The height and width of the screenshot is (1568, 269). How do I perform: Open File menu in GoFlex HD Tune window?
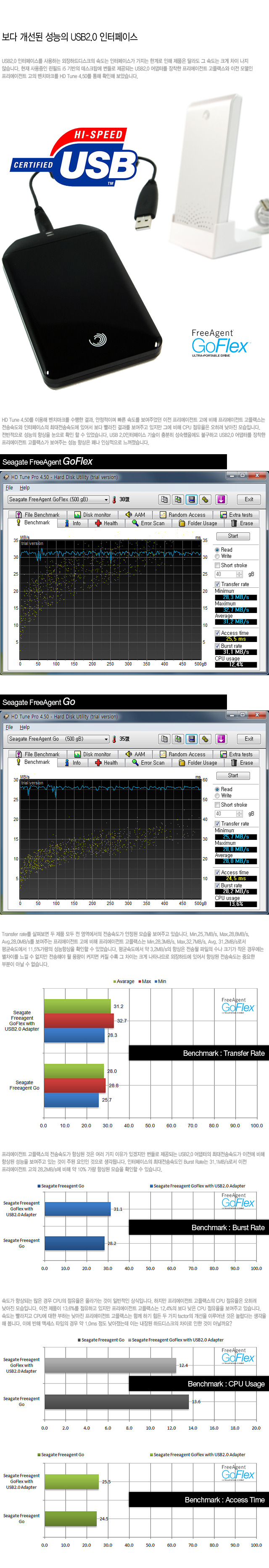[9, 487]
